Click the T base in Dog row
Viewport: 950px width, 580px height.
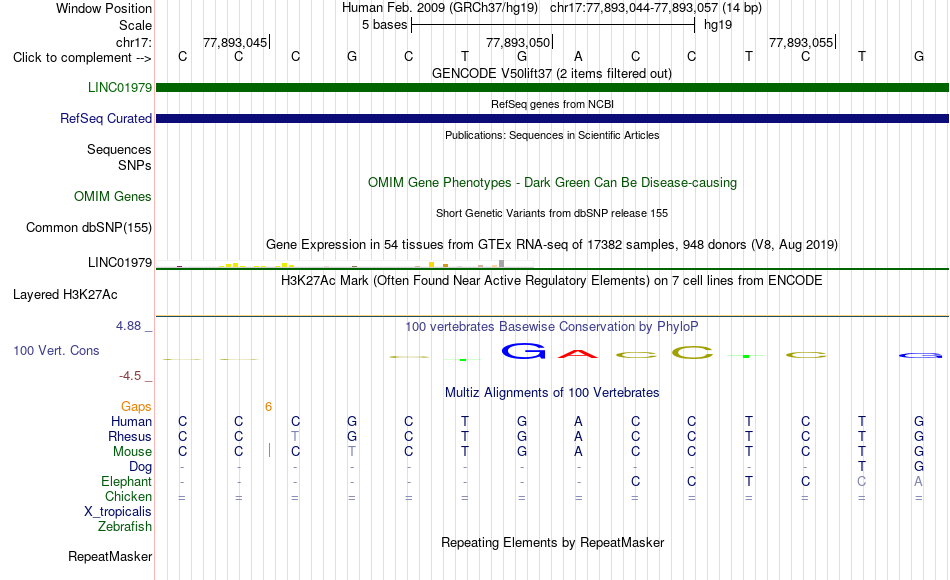pos(862,467)
